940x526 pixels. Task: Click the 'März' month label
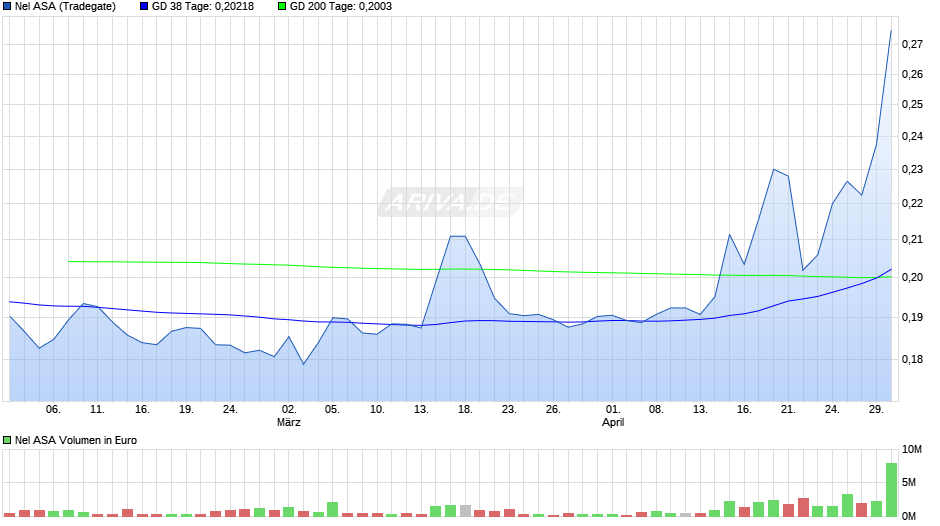click(x=288, y=422)
